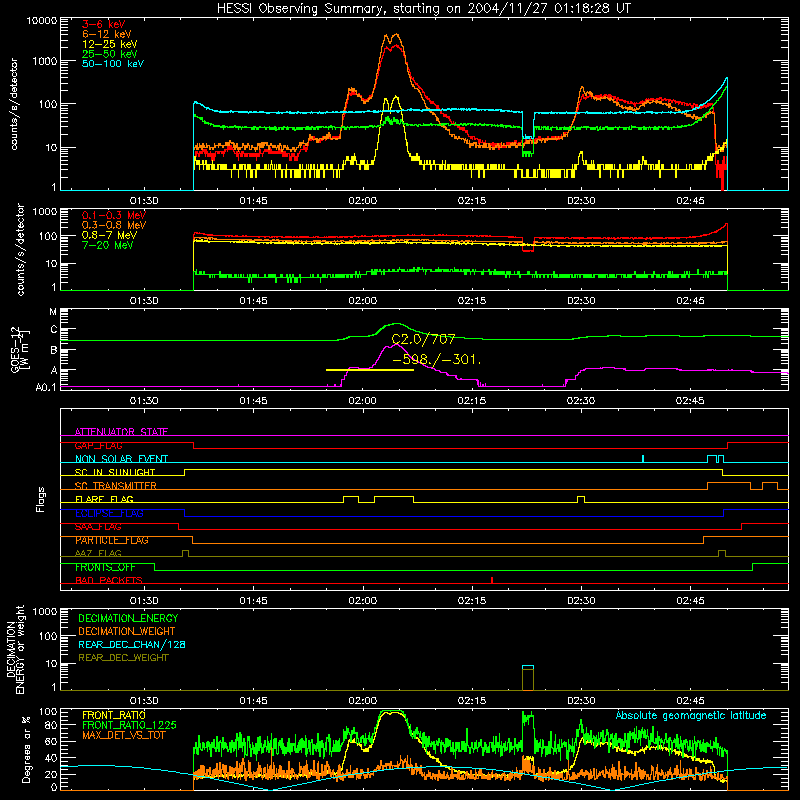The image size is (800, 800).
Task: Click the REAR_DEC_WEIGHT legend label
Action: point(123,658)
